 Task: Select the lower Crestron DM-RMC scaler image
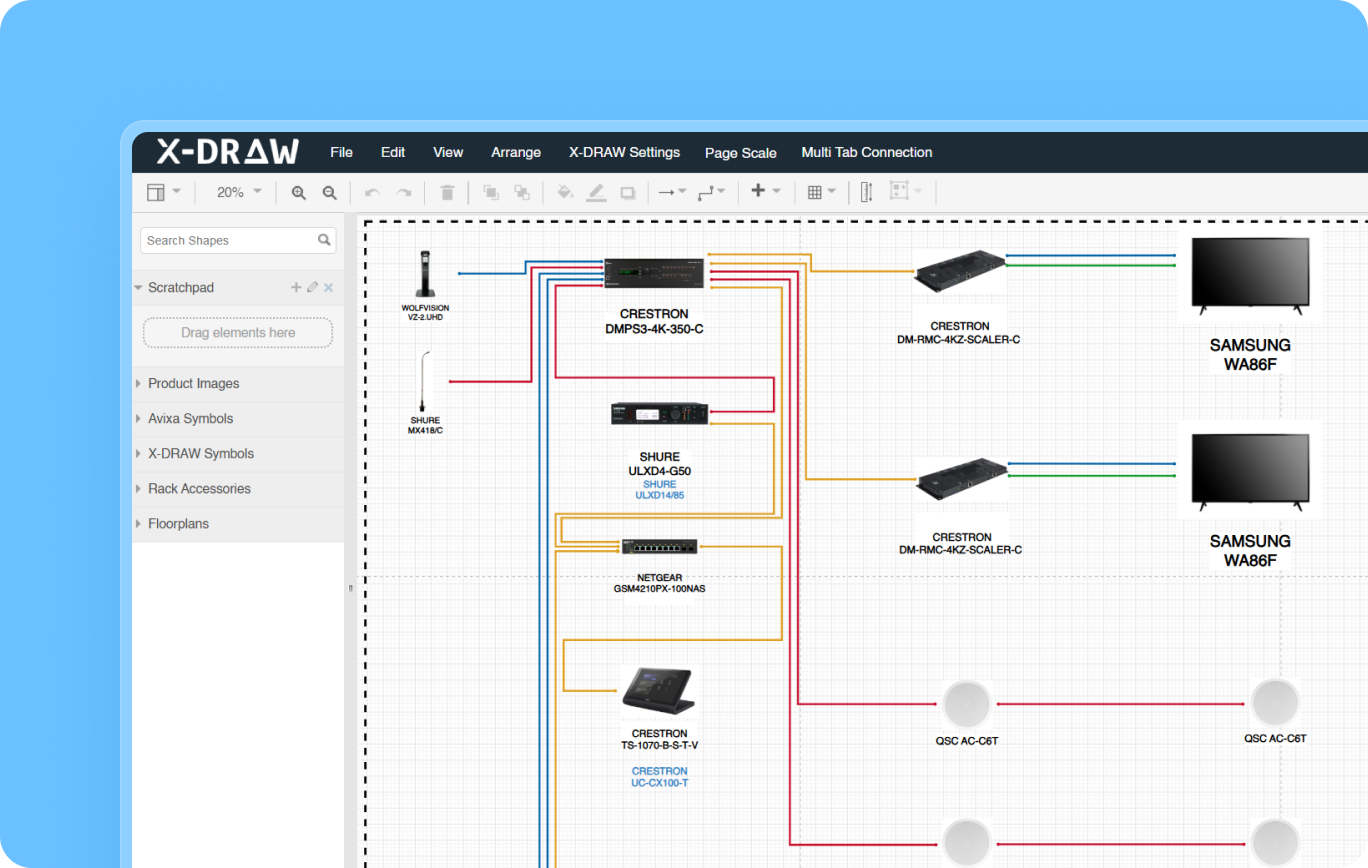(961, 480)
